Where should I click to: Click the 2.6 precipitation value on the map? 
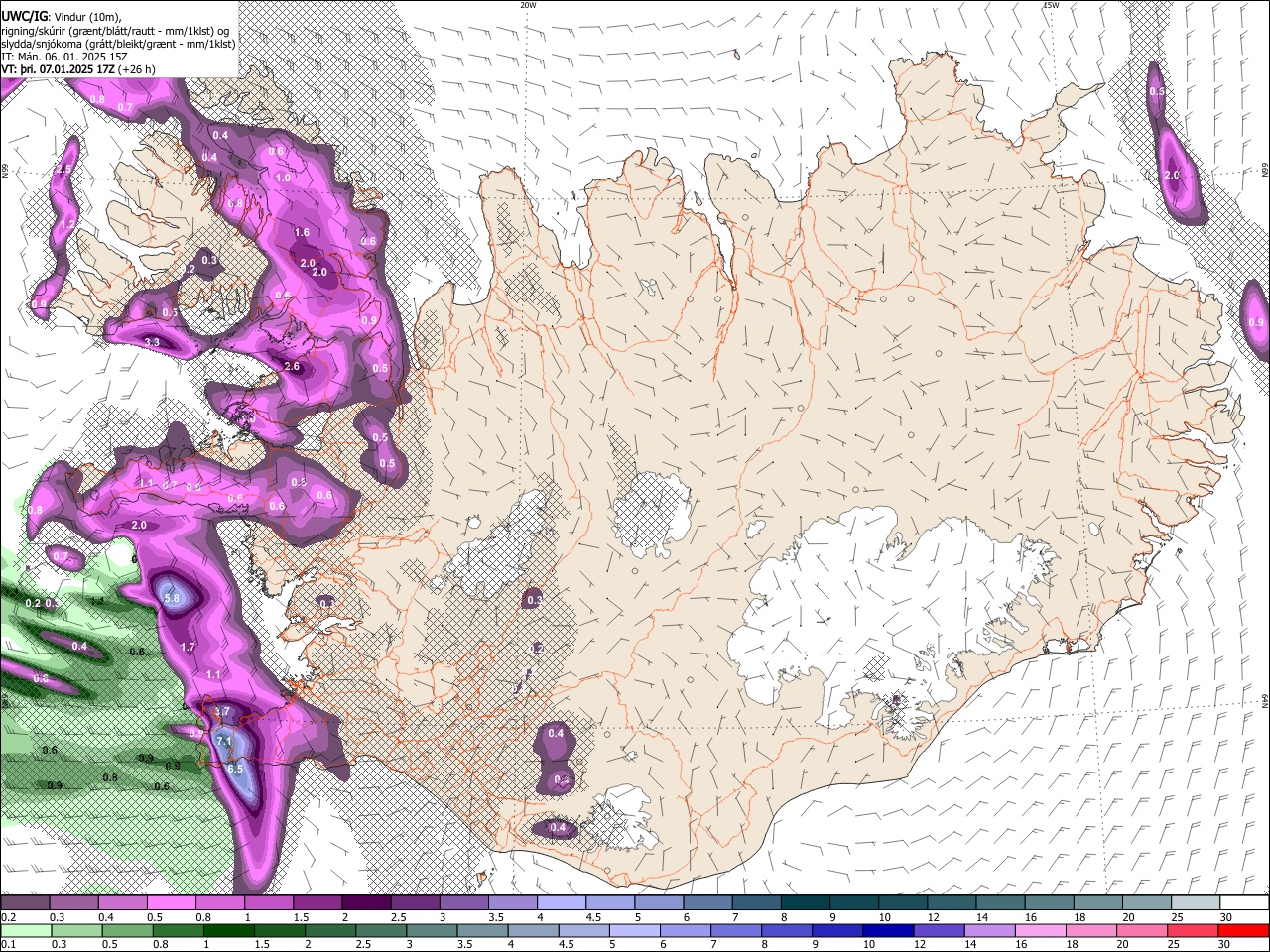point(292,366)
